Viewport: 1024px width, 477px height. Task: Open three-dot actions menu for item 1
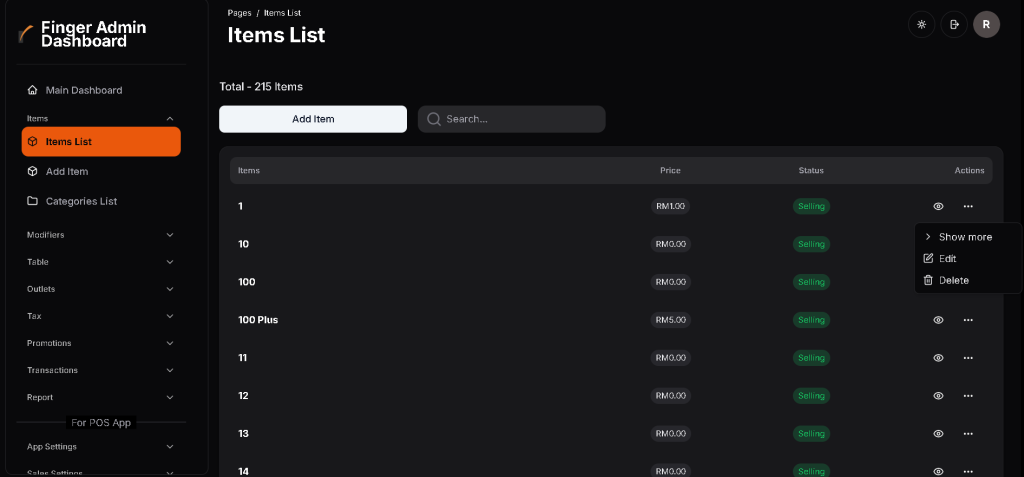[x=968, y=206]
